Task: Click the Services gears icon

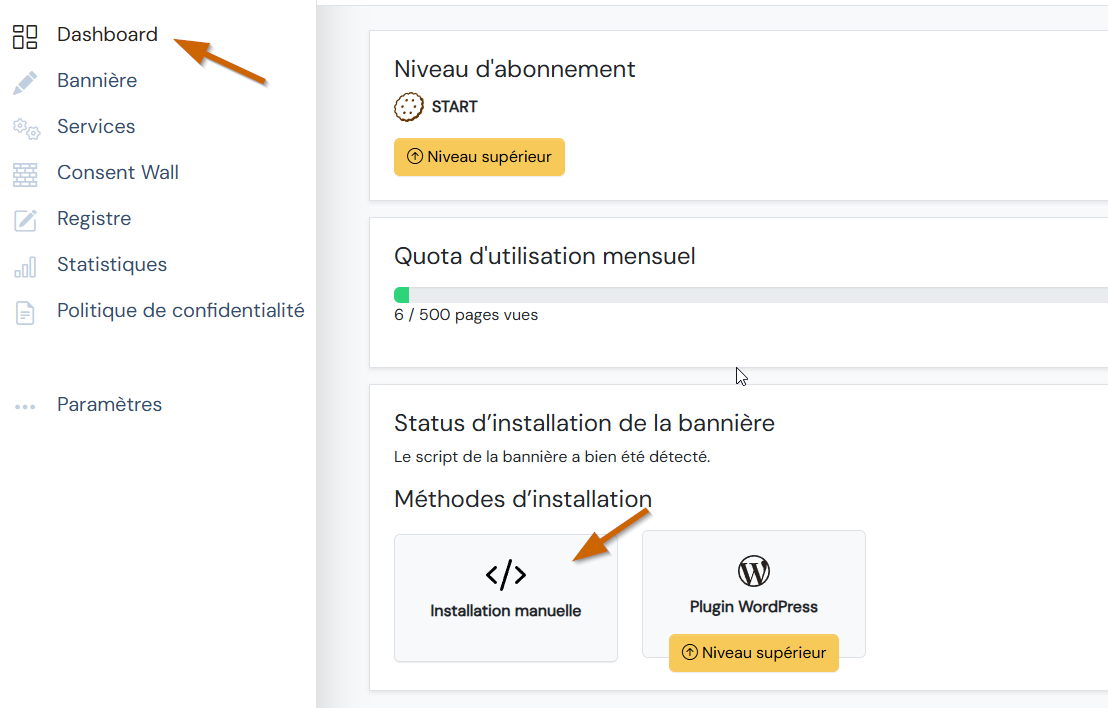Action: (x=25, y=127)
